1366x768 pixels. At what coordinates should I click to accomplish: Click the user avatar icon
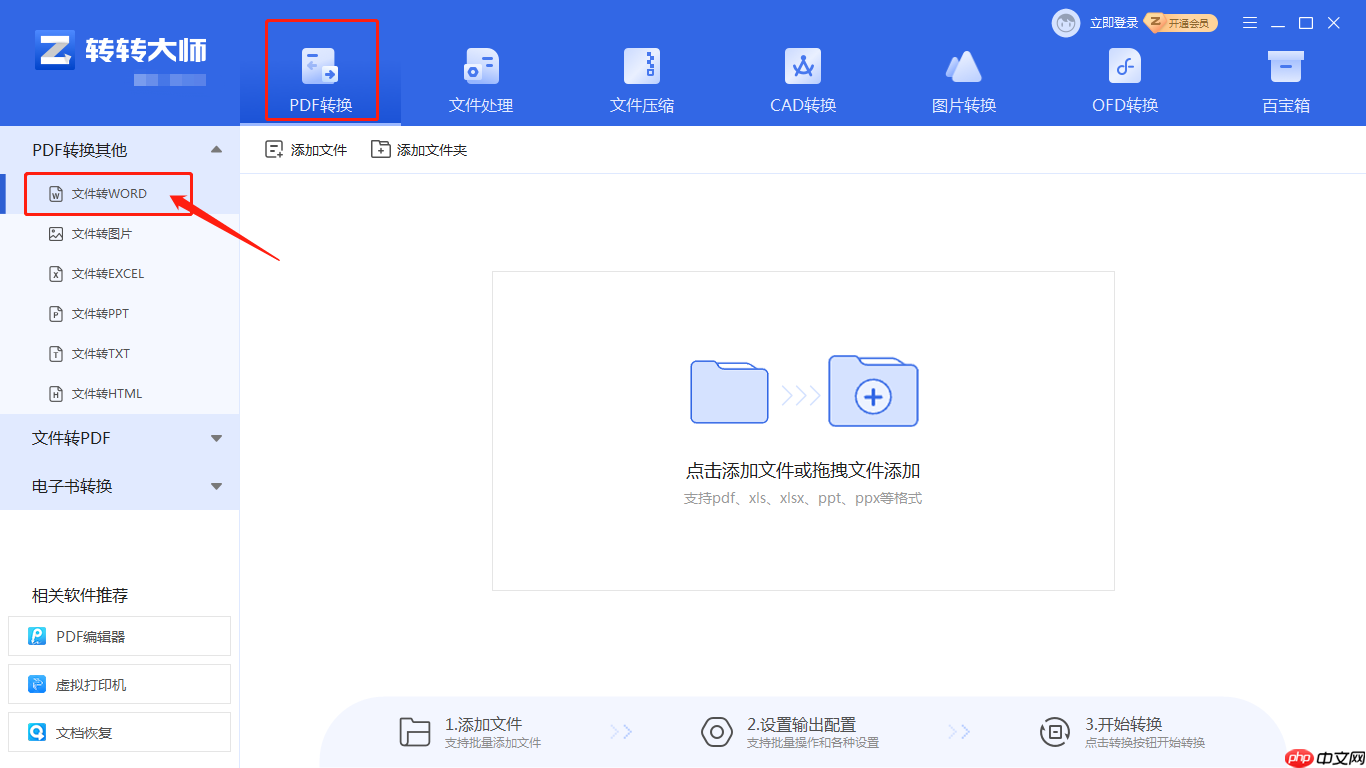pyautogui.click(x=1066, y=23)
